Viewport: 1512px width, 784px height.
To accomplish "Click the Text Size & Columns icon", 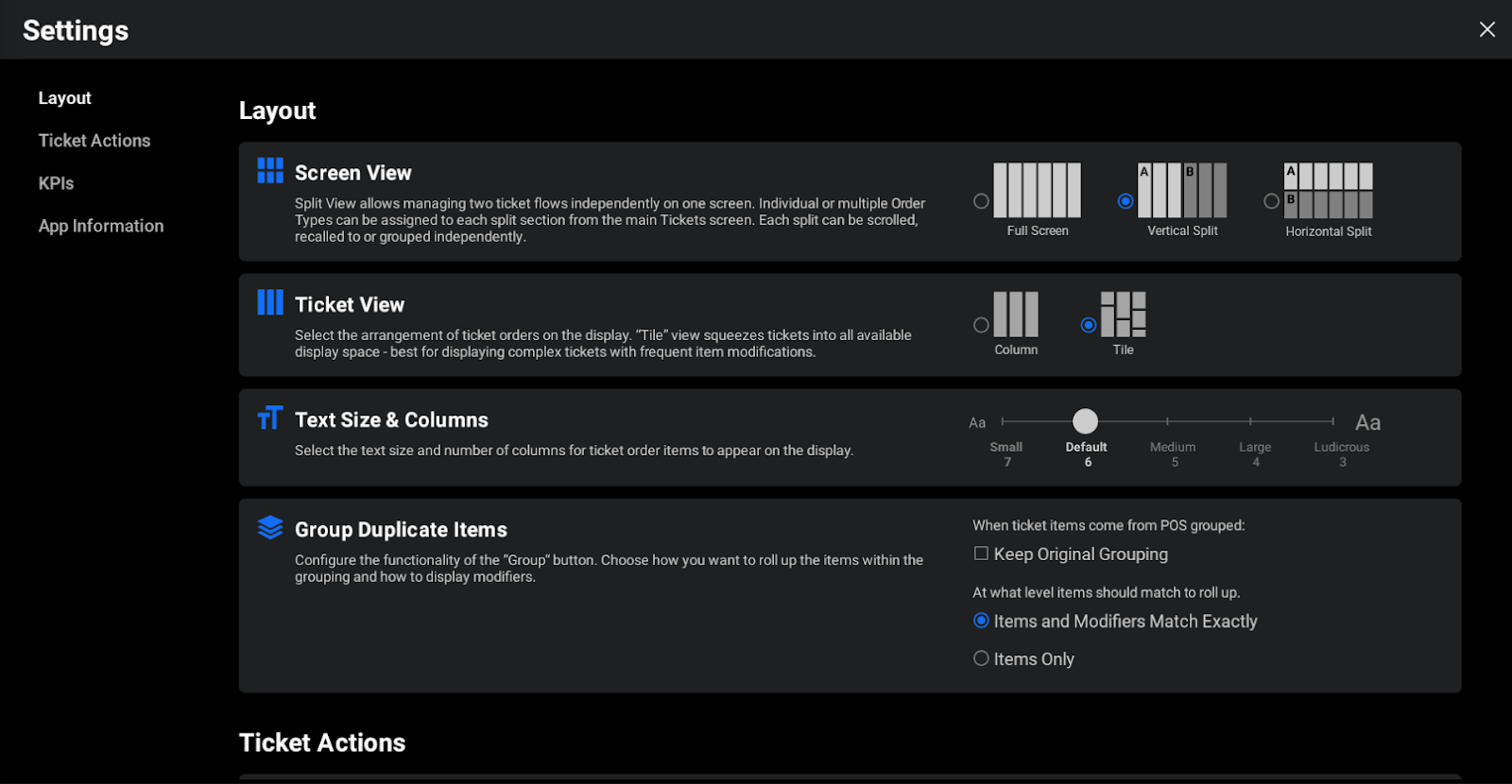I will [x=270, y=418].
